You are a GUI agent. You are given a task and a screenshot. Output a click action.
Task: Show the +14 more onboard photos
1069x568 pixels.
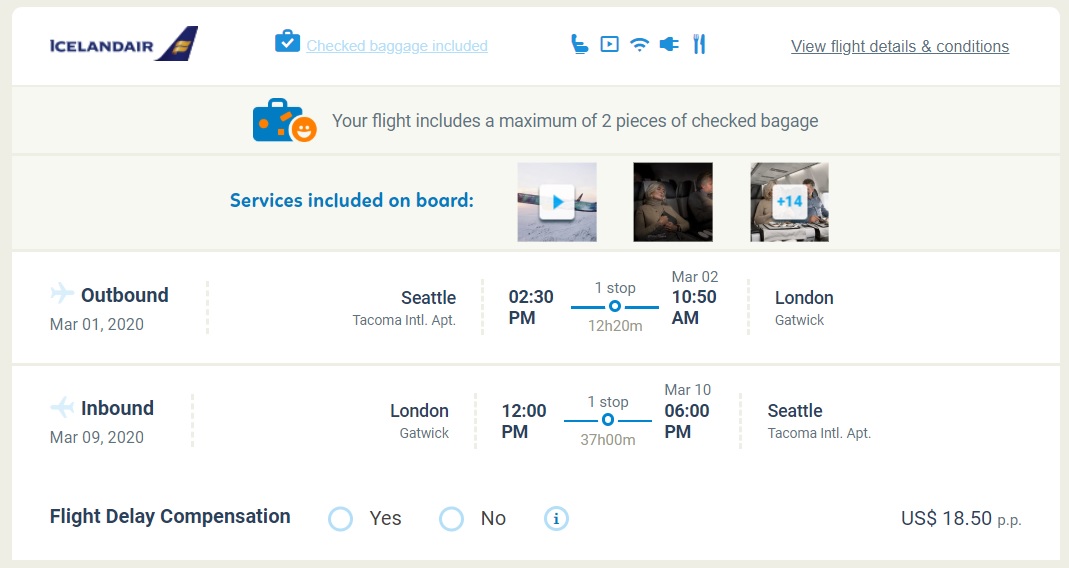(789, 202)
